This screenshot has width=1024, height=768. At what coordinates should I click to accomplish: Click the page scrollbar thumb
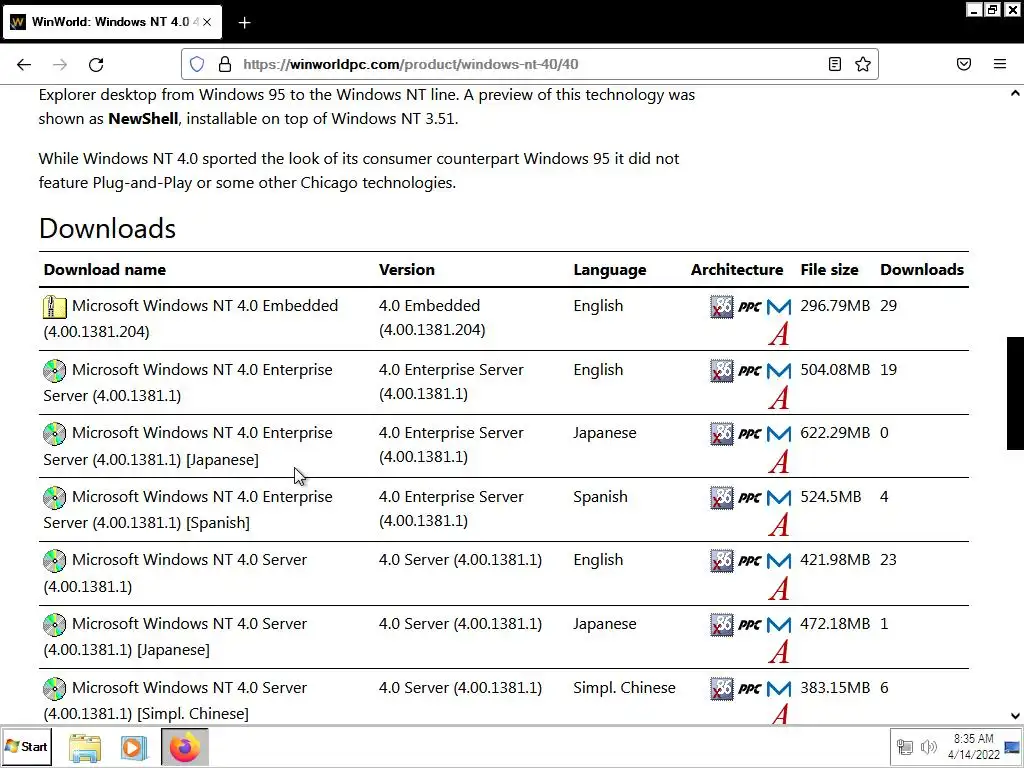tap(1015, 393)
